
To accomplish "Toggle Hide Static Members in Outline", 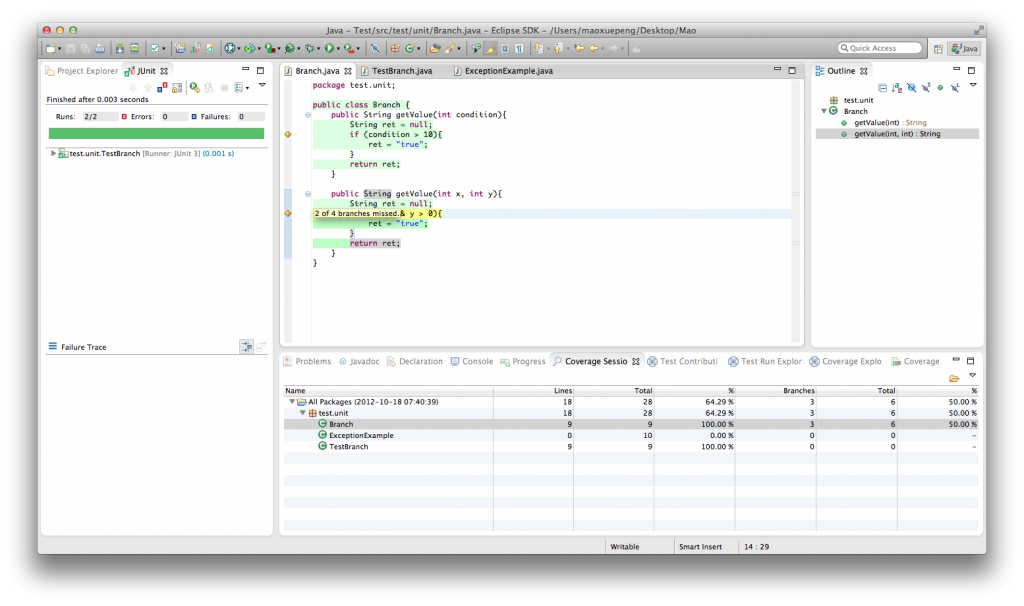I will pos(926,88).
